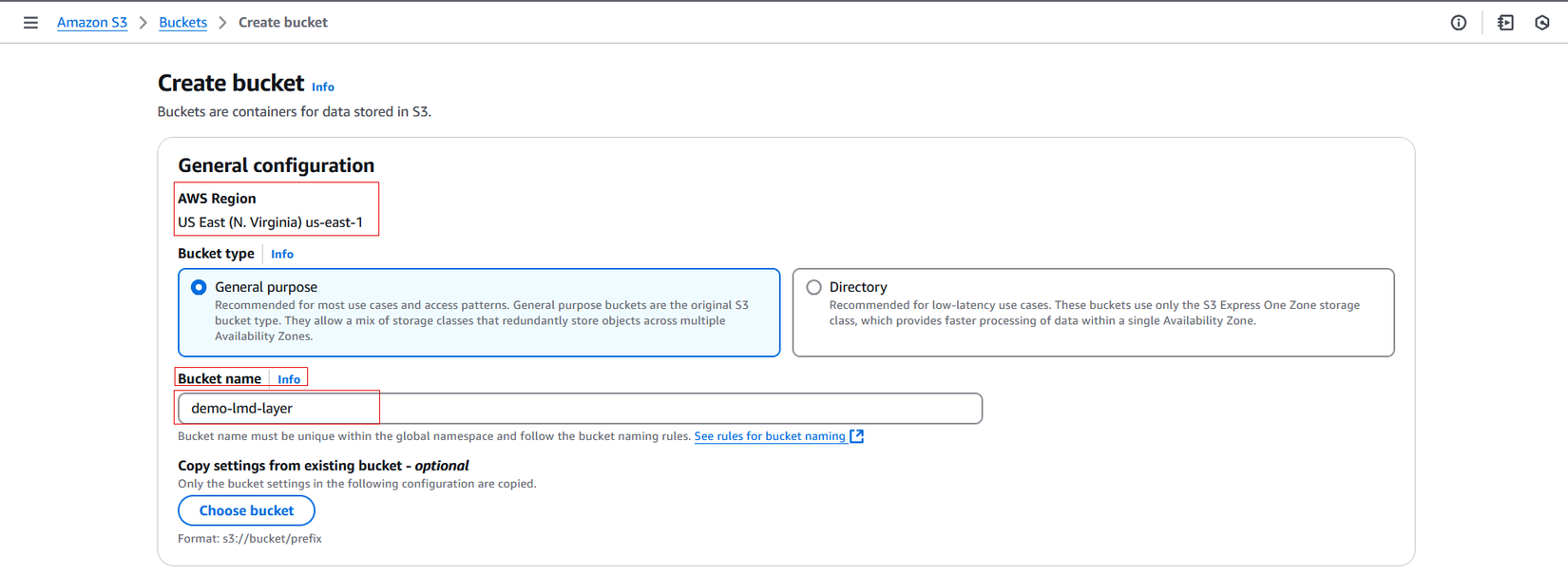This screenshot has width=1568, height=576.
Task: Open the notebook tutorial icon in top bar
Action: (x=1505, y=23)
